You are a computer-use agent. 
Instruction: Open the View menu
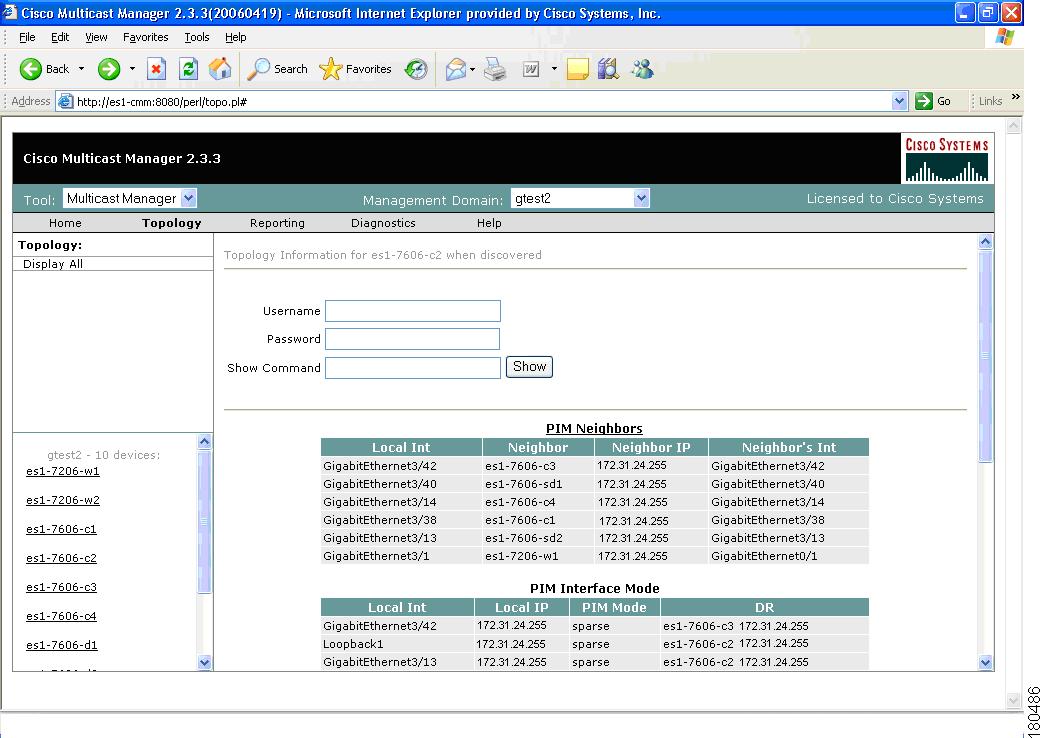[x=96, y=37]
